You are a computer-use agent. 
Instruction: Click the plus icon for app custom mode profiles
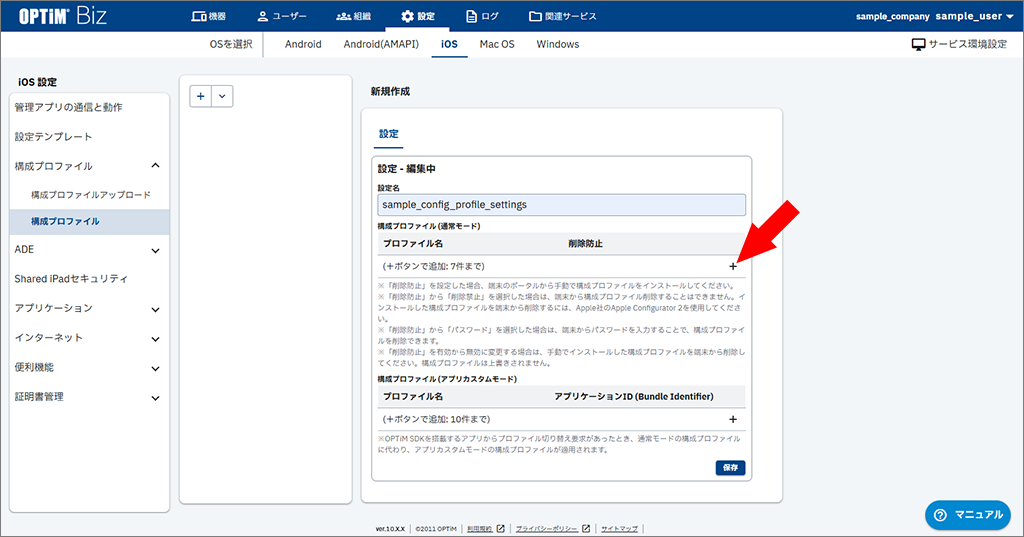coord(733,419)
